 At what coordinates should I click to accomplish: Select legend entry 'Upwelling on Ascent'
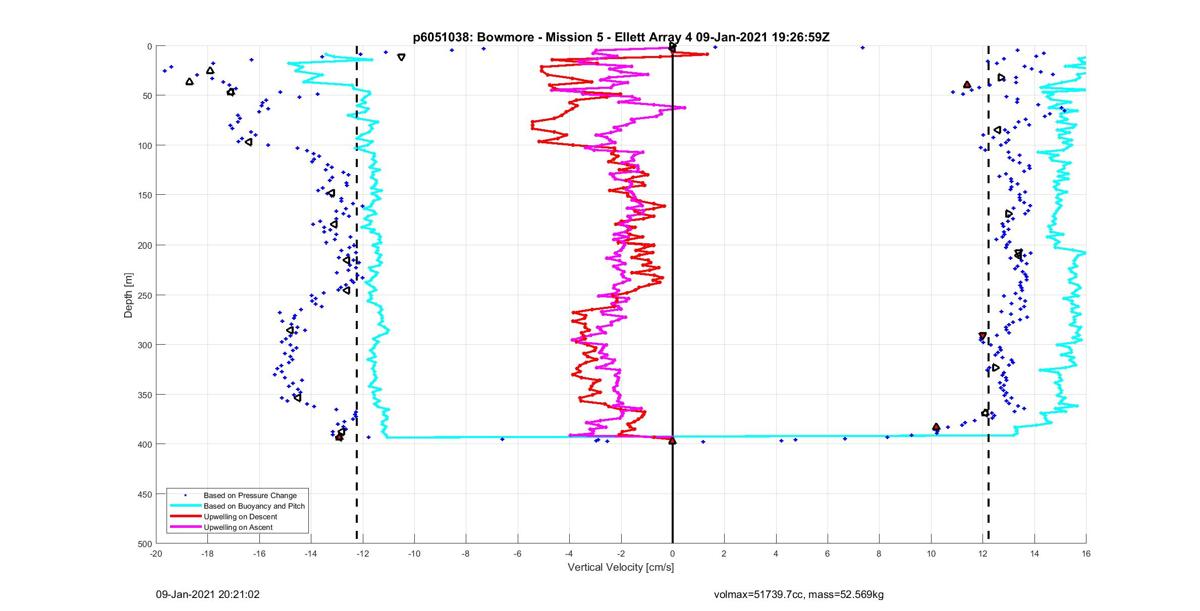point(239,527)
